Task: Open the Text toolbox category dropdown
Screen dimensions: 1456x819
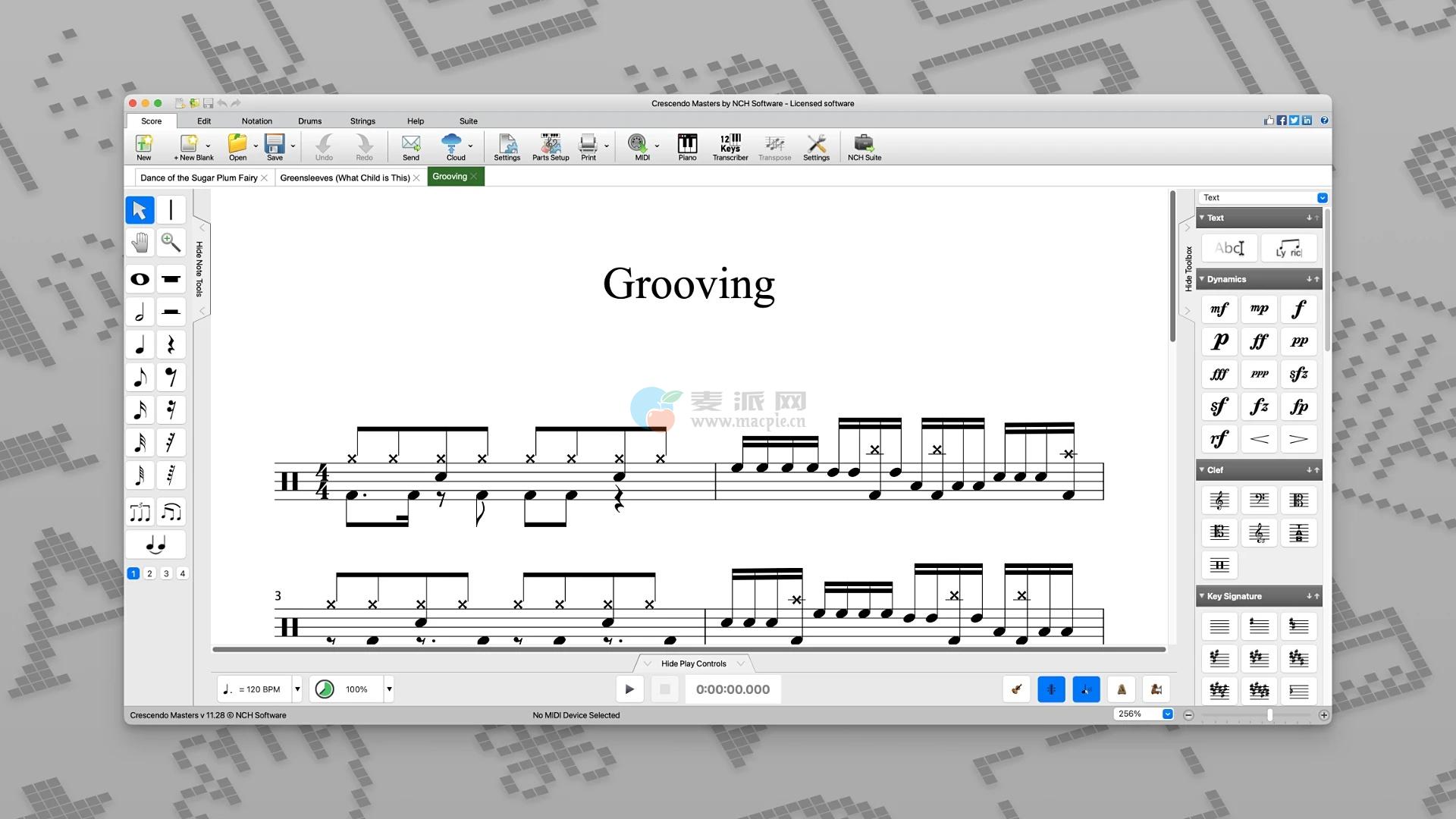Action: click(x=1322, y=198)
